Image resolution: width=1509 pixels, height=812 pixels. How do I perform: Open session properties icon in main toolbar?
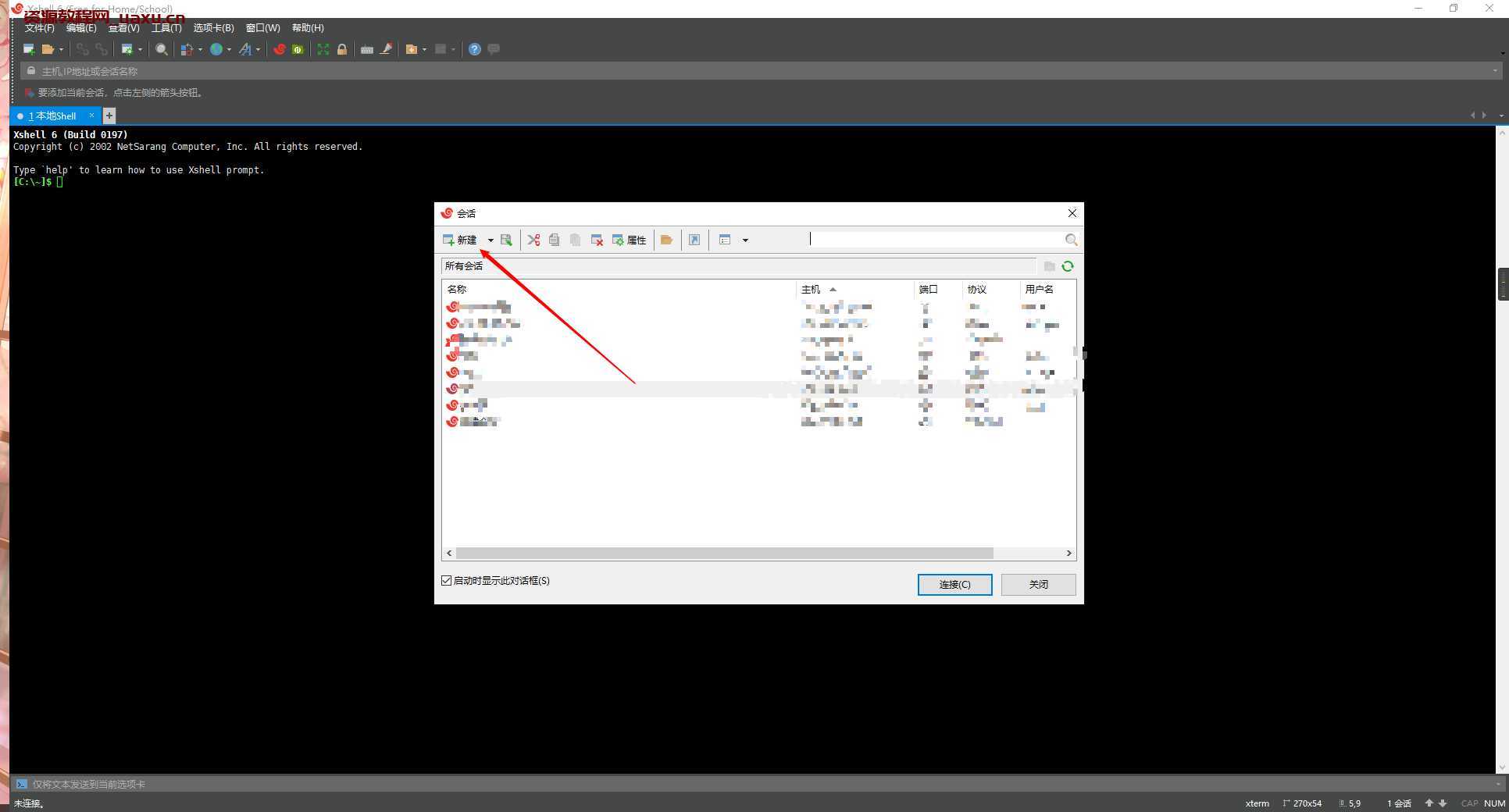click(127, 49)
